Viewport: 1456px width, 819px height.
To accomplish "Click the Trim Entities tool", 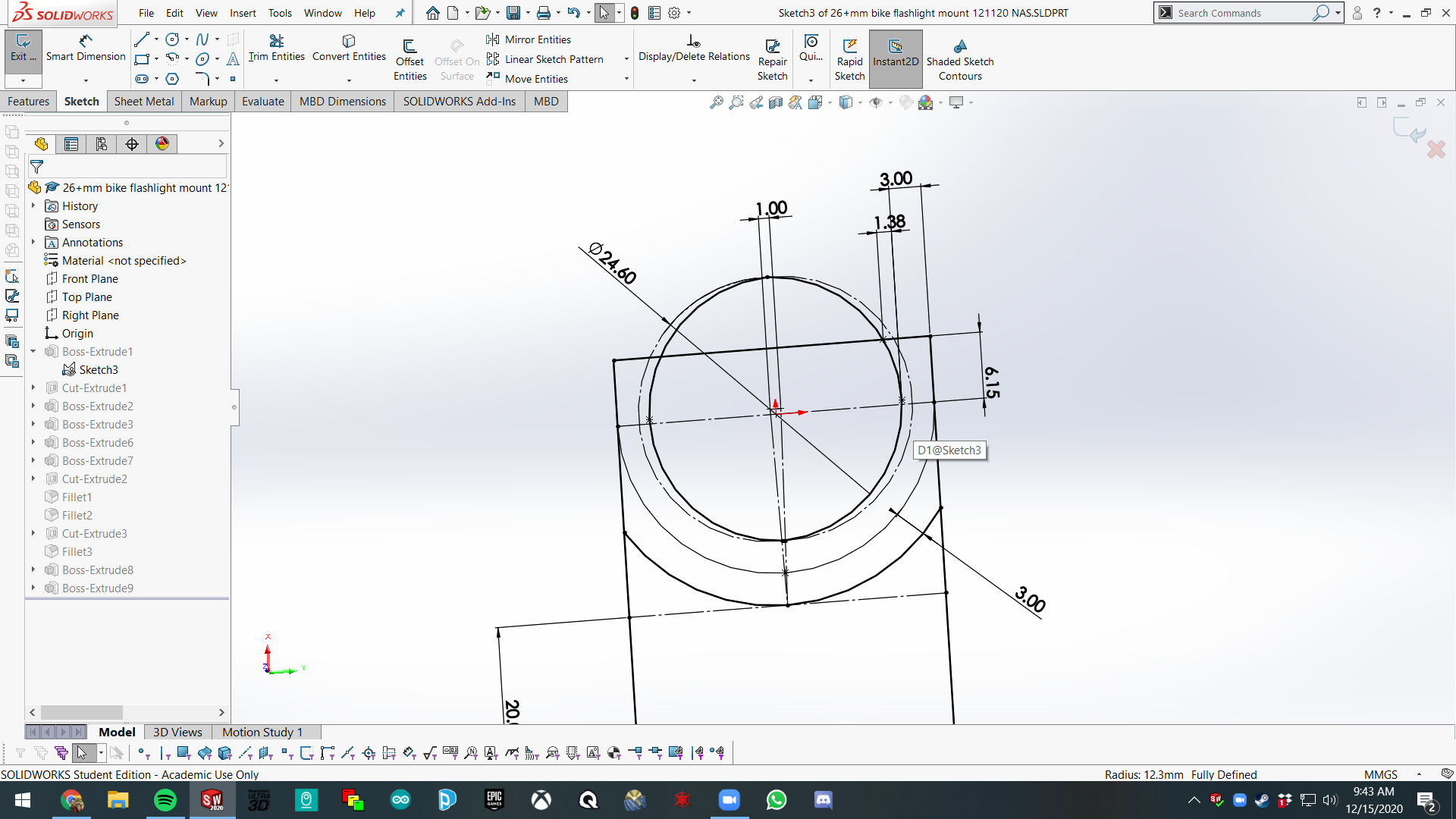I will point(276,49).
